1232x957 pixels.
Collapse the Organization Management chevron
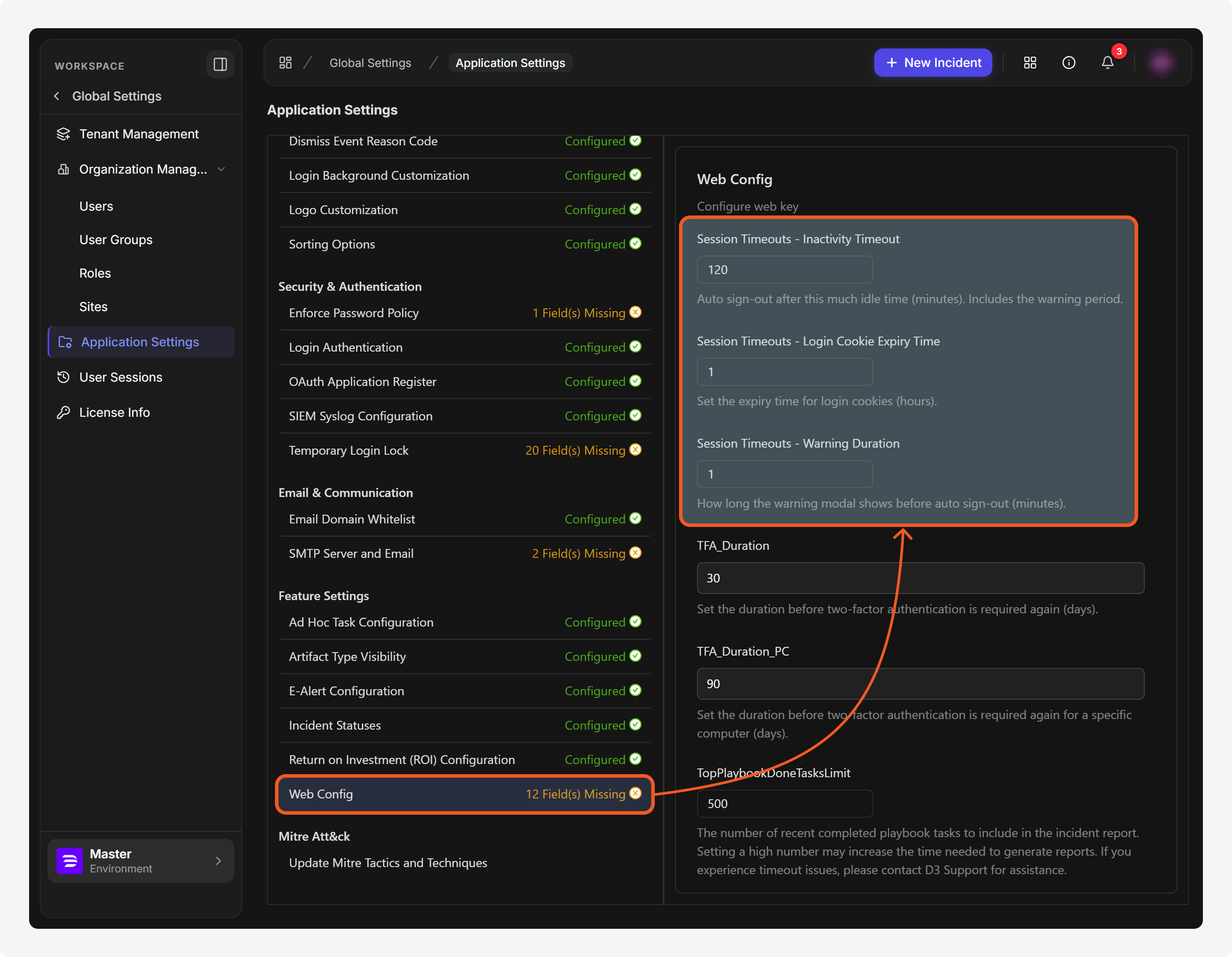point(221,169)
